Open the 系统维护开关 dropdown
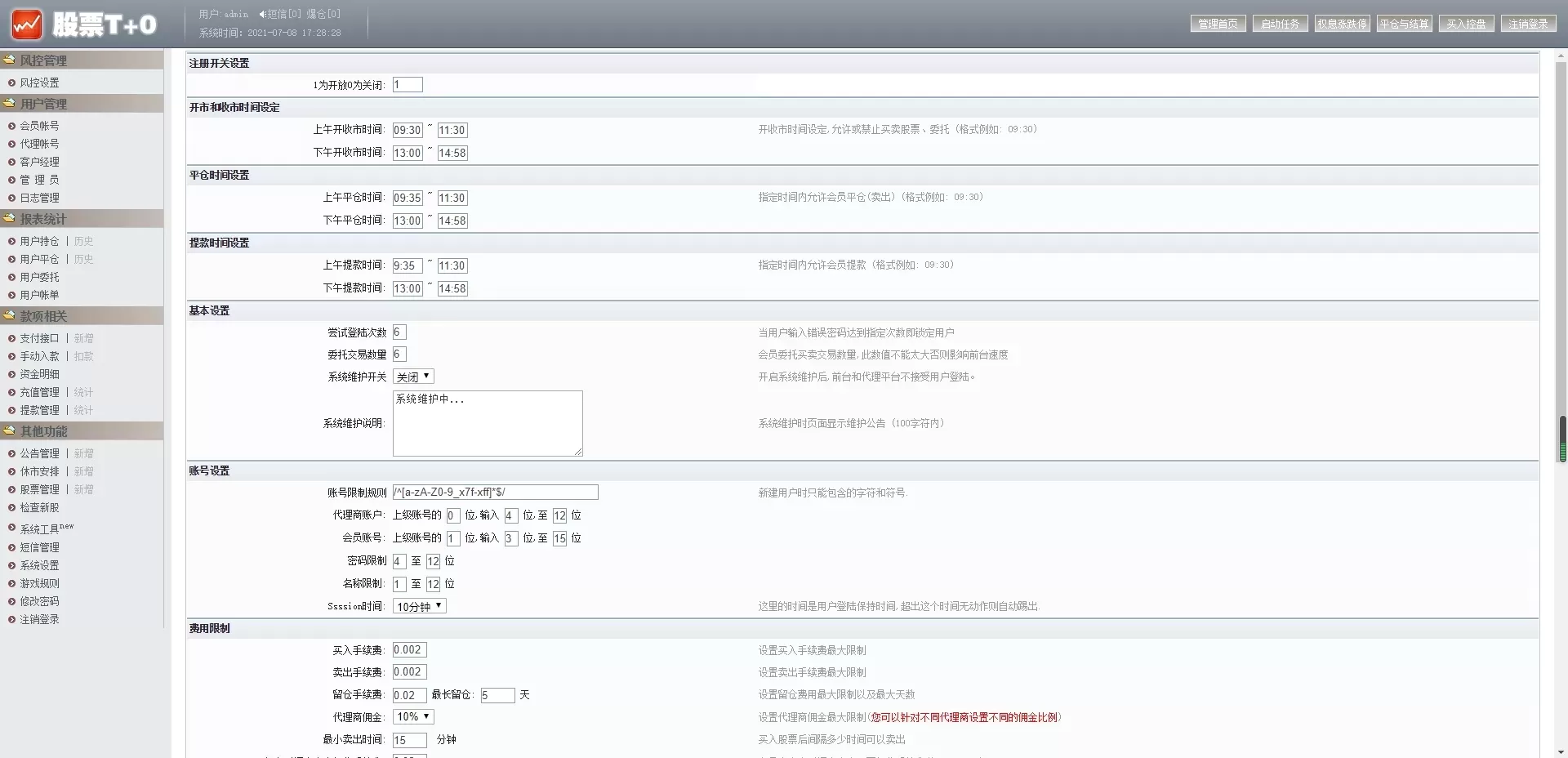 click(413, 377)
